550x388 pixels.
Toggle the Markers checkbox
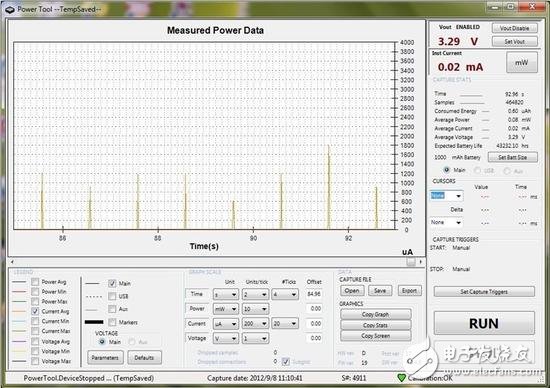pyautogui.click(x=112, y=322)
